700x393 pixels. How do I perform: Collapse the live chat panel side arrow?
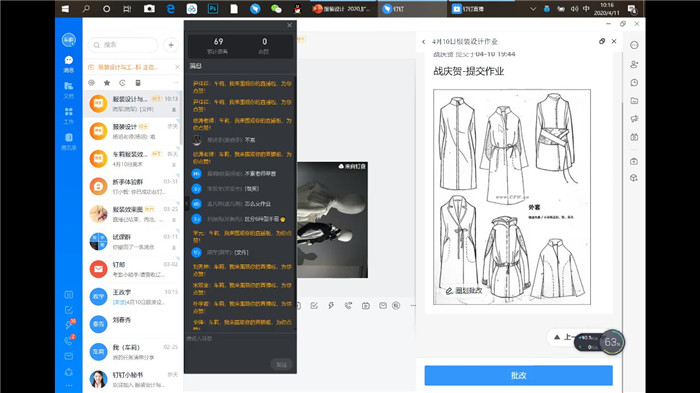point(187,204)
